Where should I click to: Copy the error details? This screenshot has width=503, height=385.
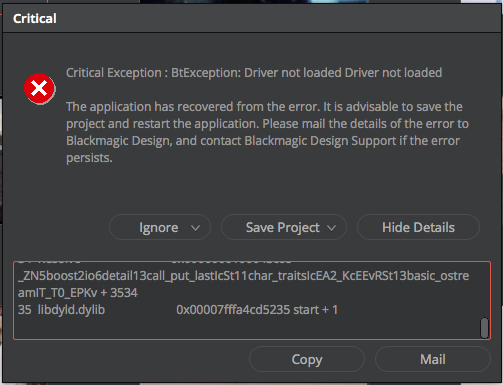click(x=307, y=359)
